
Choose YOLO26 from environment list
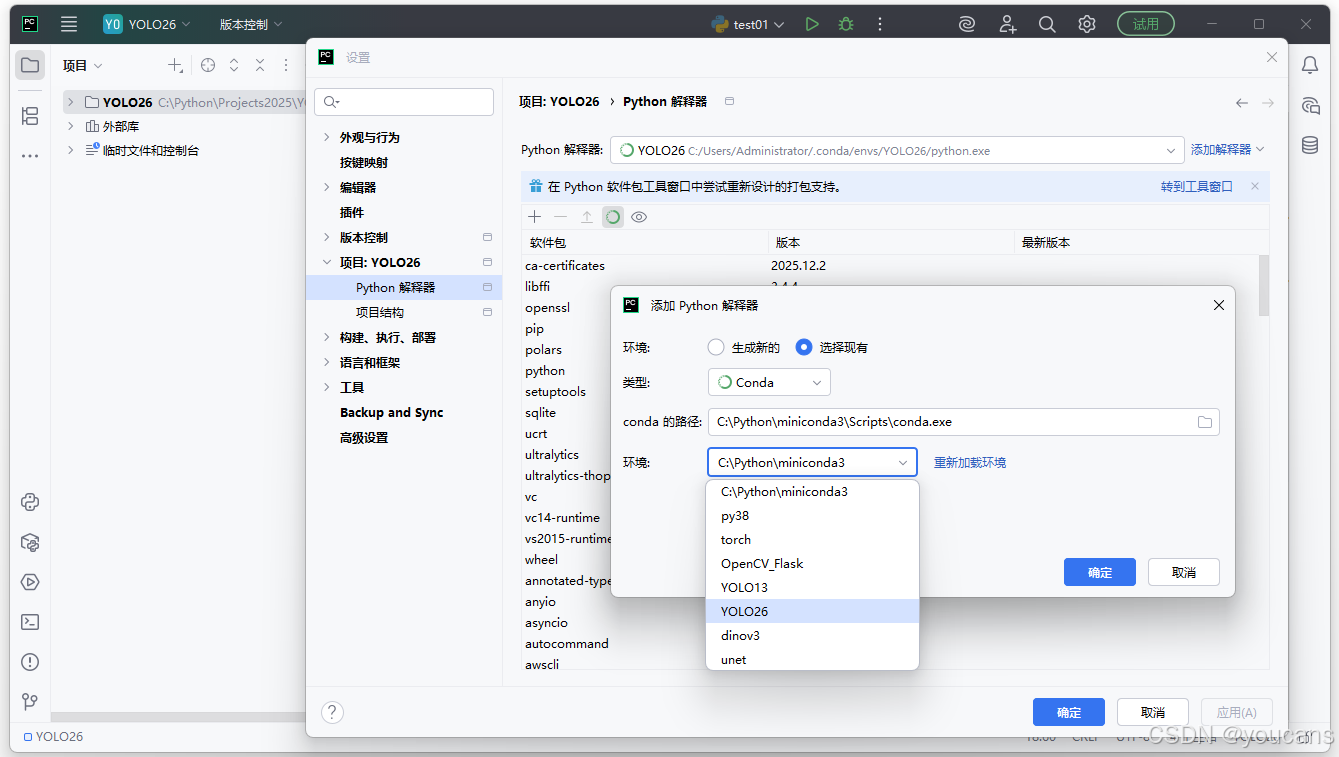click(x=812, y=611)
